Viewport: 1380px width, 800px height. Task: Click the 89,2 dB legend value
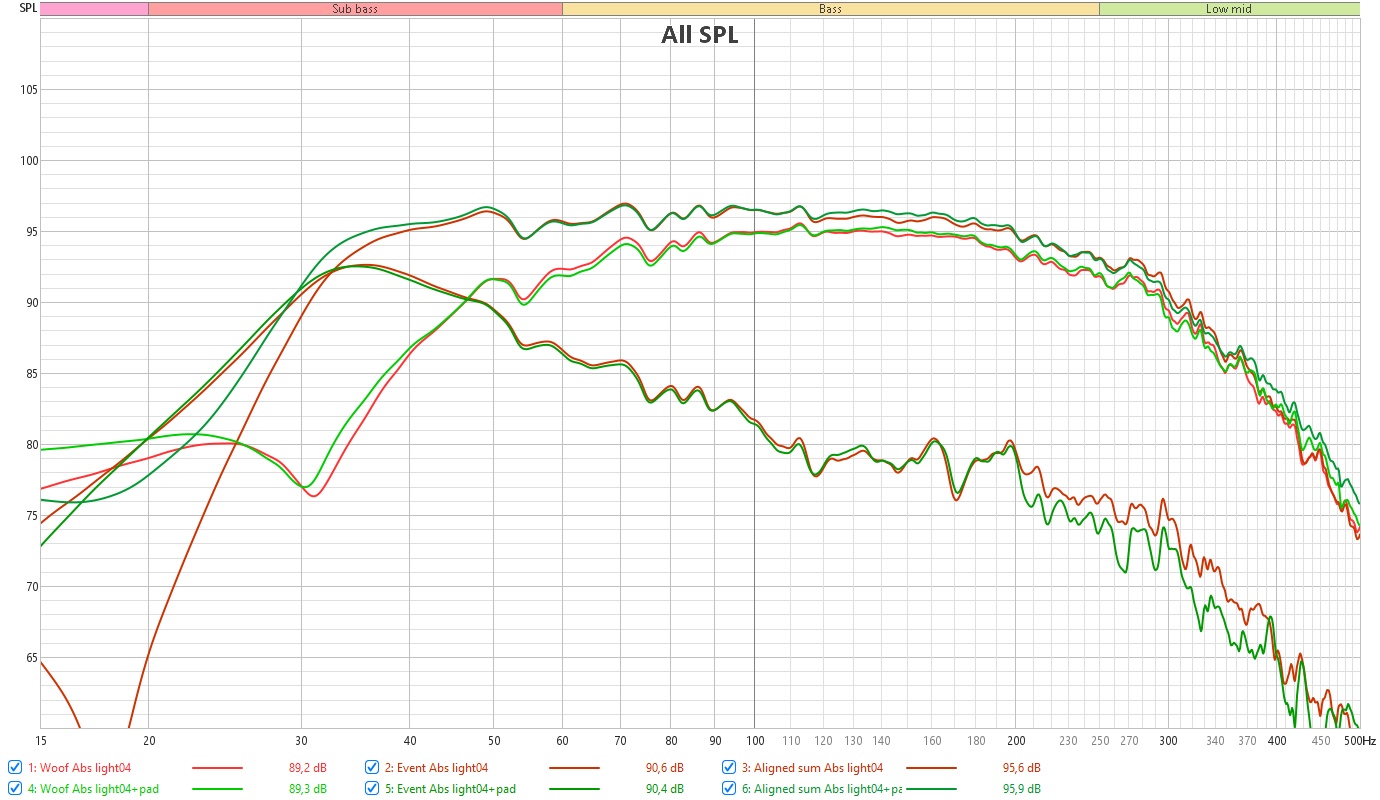pyautogui.click(x=307, y=768)
